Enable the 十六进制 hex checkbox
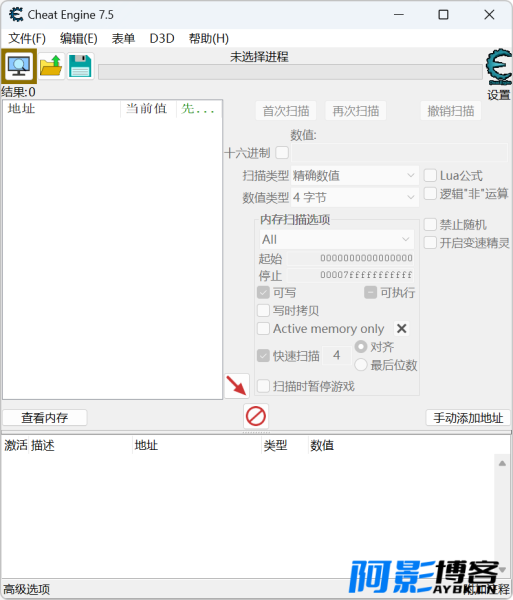This screenshot has height=600, width=513. pyautogui.click(x=282, y=153)
